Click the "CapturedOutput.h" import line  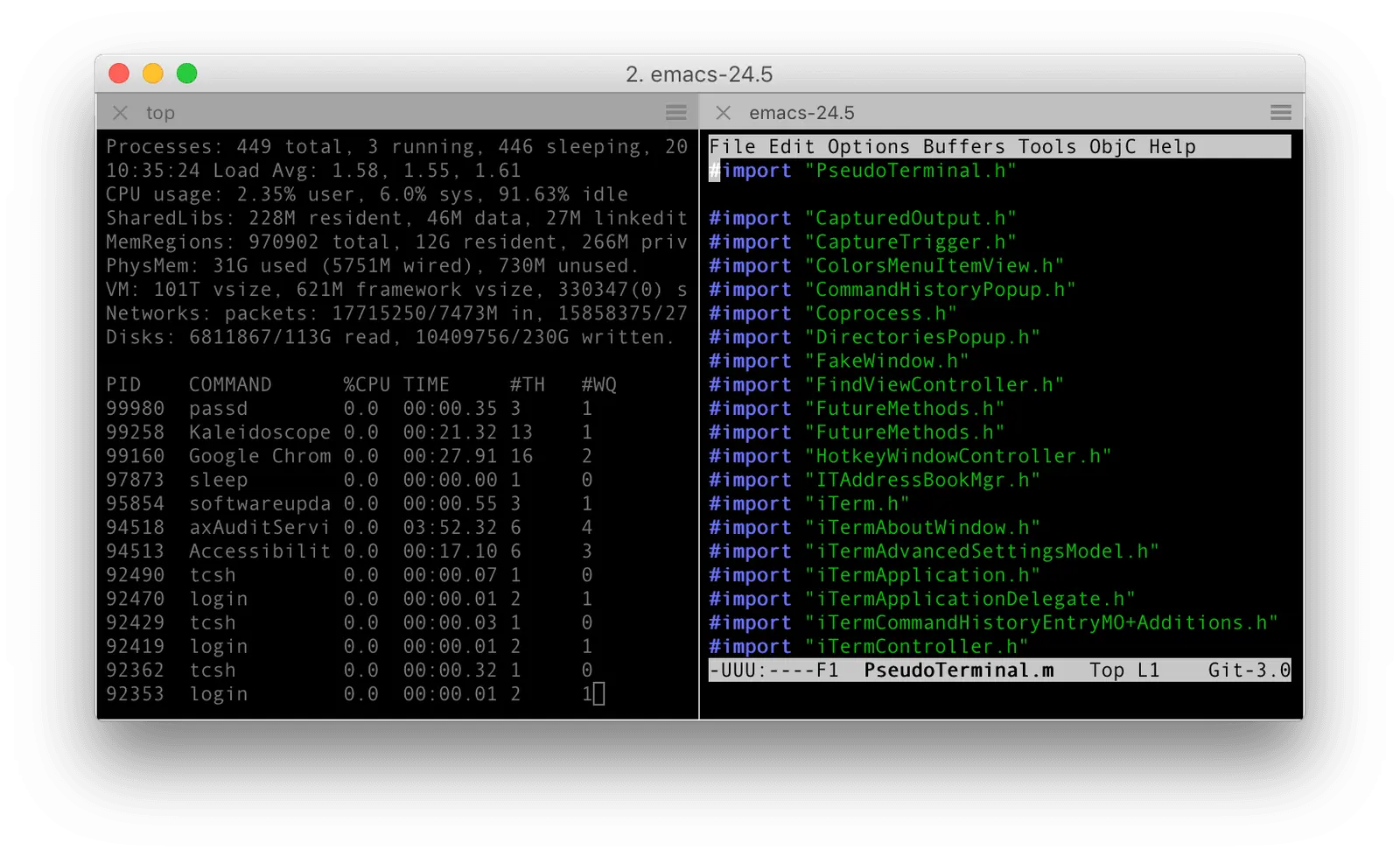tap(863, 219)
